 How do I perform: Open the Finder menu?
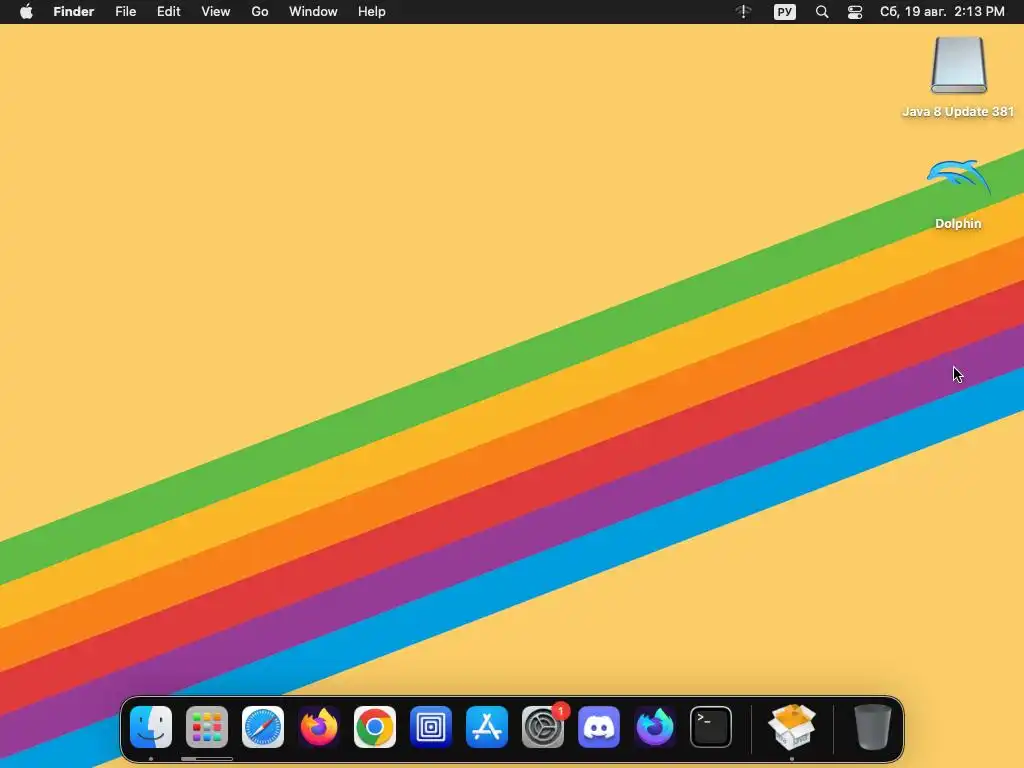coord(74,12)
